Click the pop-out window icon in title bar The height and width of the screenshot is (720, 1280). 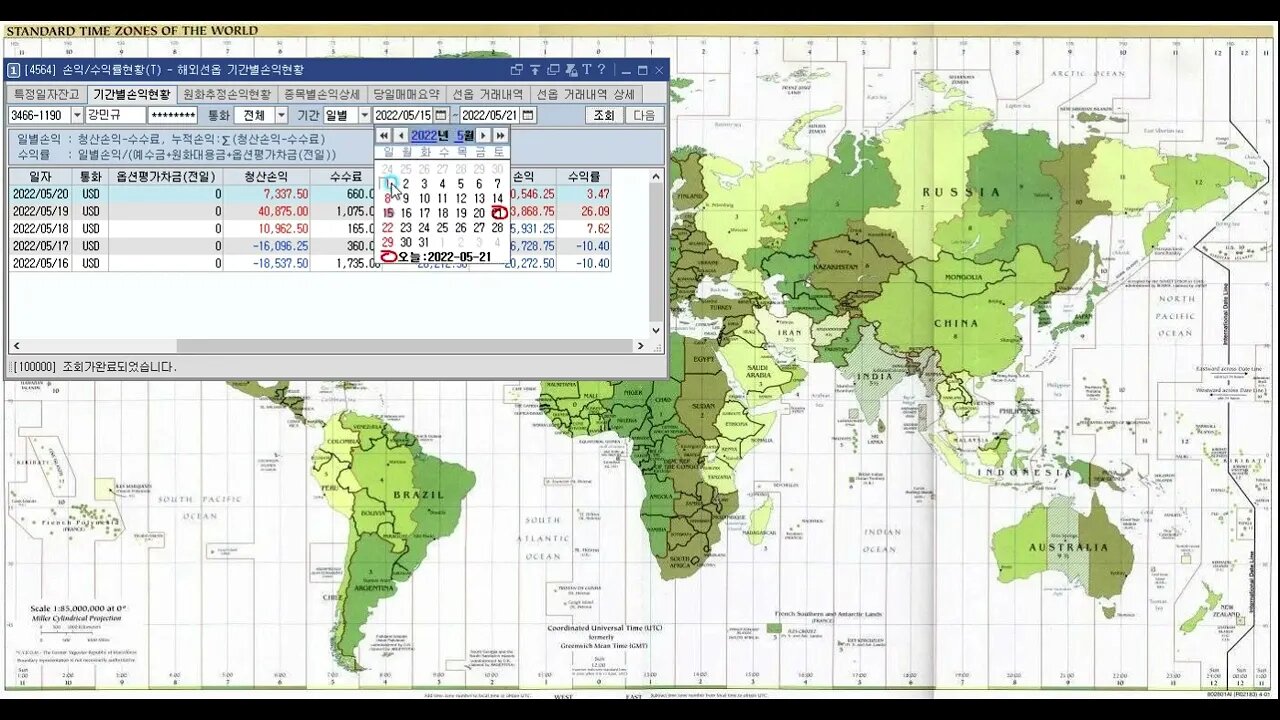pos(517,70)
